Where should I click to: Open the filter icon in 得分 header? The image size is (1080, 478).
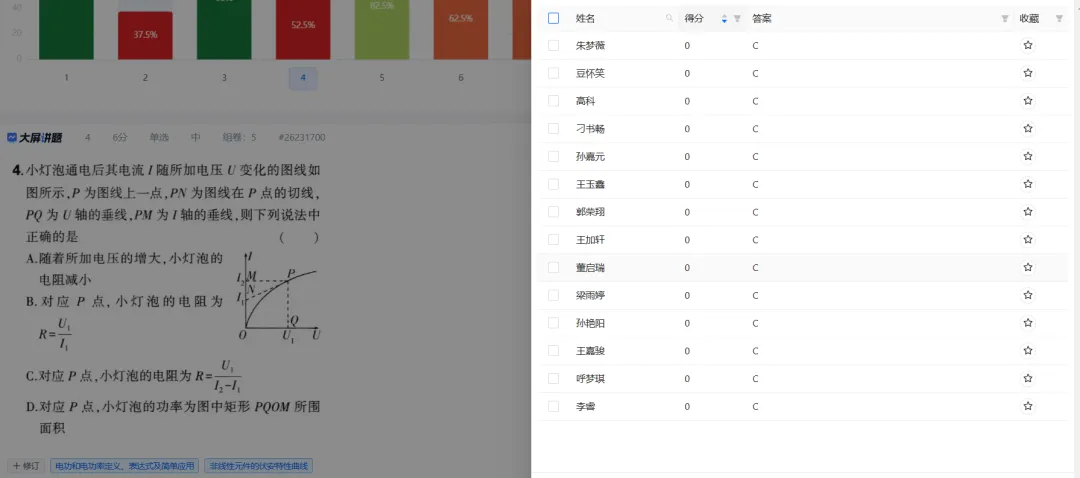[x=737, y=19]
